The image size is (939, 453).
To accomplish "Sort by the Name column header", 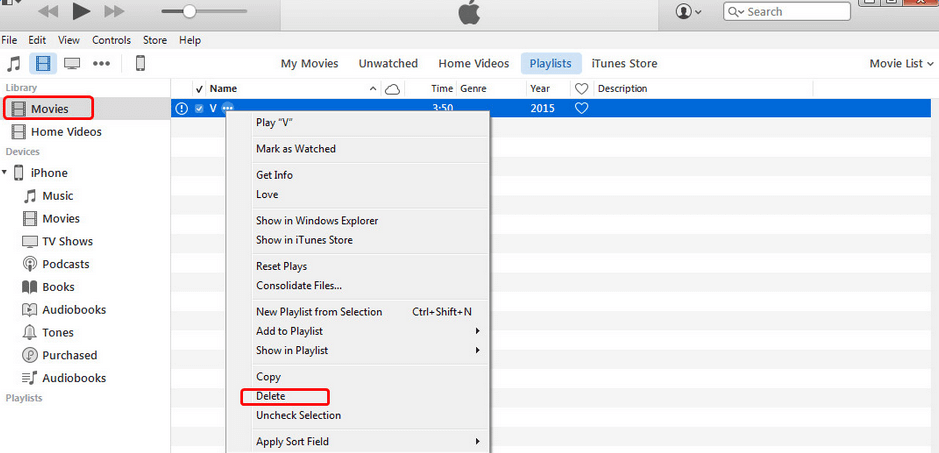I will tap(223, 89).
